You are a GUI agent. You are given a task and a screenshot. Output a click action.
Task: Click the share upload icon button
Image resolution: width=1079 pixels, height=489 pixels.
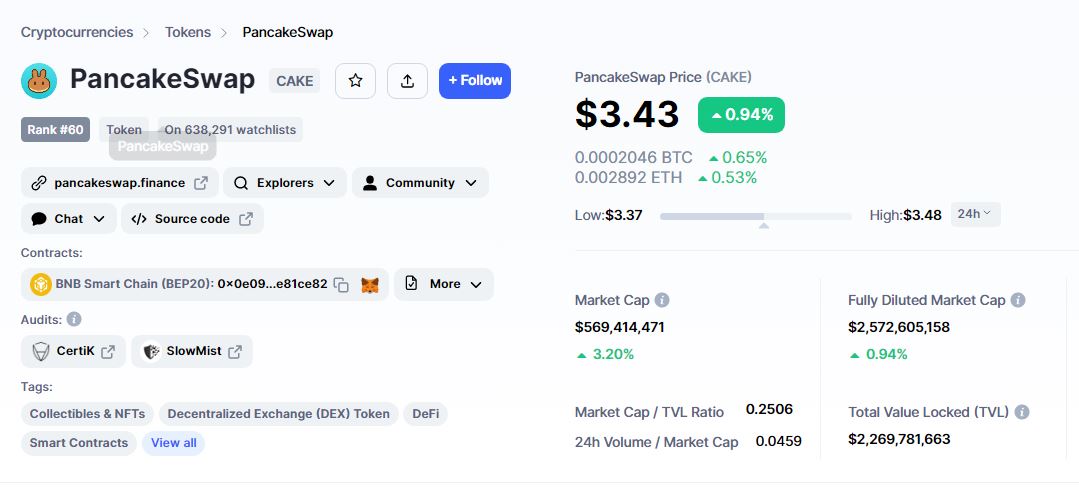(x=407, y=81)
